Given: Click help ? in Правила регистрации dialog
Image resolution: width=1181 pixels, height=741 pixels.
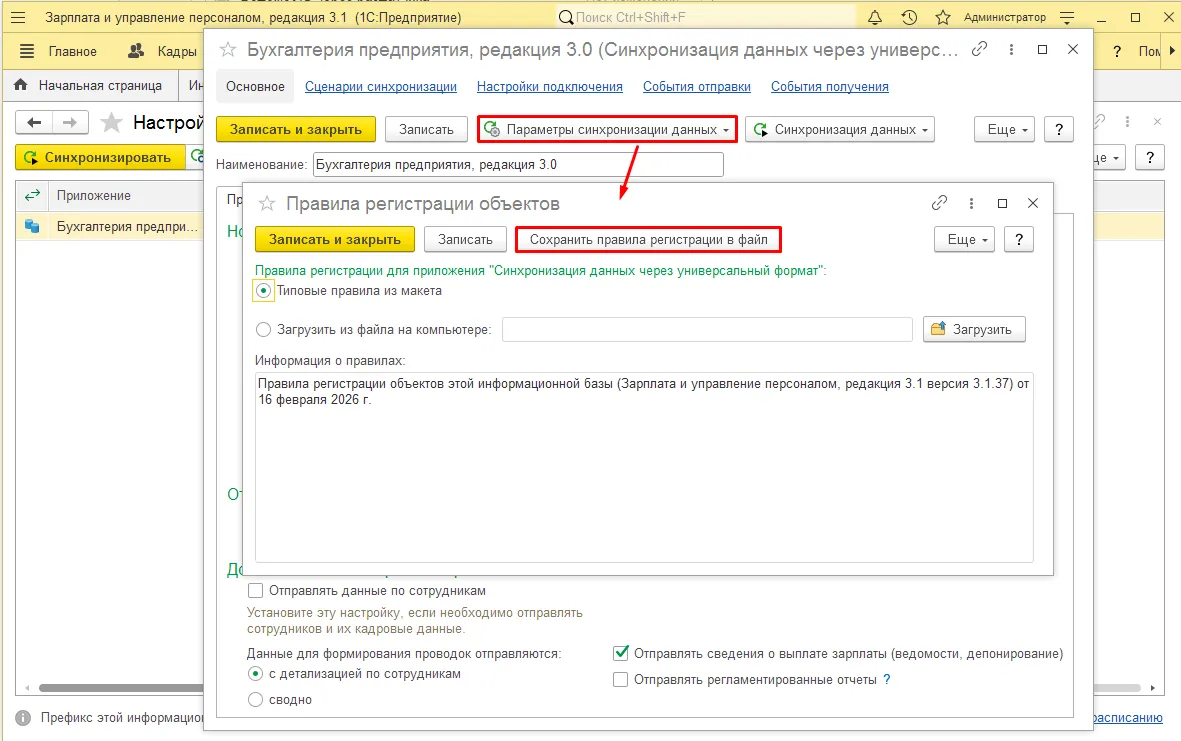Looking at the screenshot, I should pyautogui.click(x=1019, y=239).
